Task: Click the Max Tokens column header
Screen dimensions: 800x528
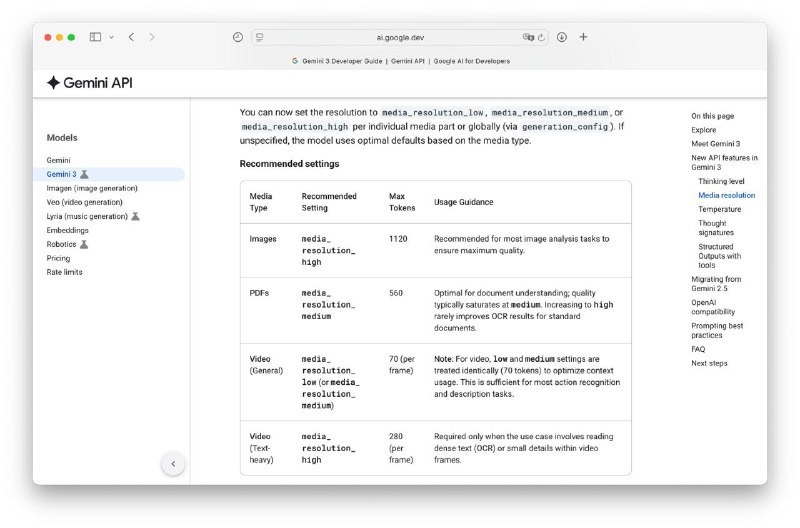Action: (402, 202)
